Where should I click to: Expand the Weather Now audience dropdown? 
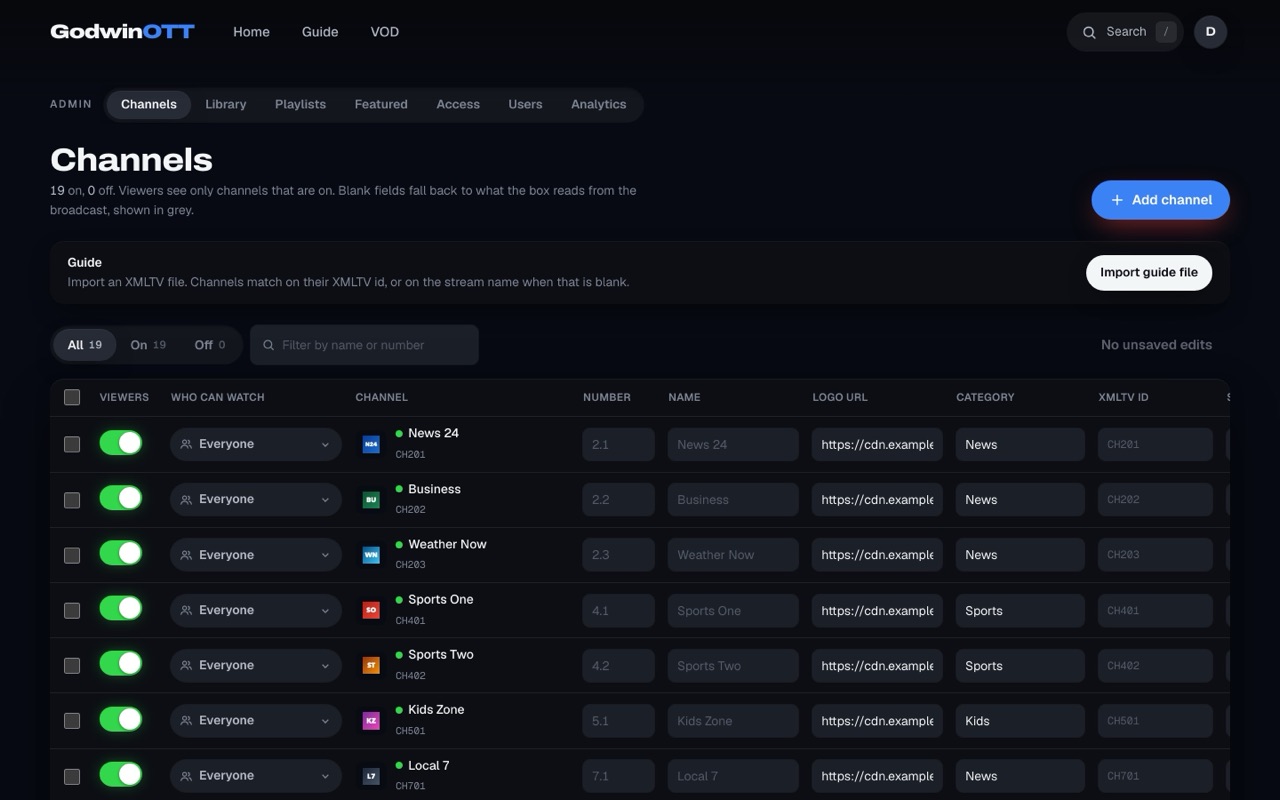pyautogui.click(x=256, y=555)
